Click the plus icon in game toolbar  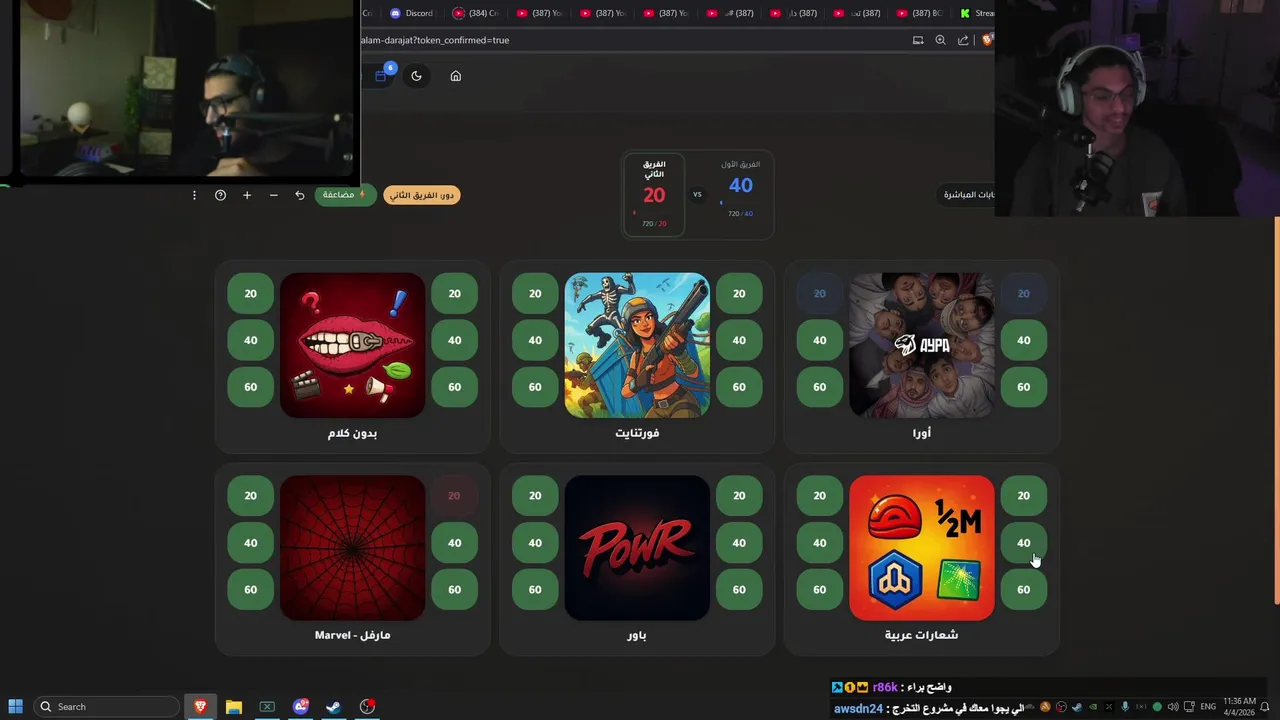point(247,195)
